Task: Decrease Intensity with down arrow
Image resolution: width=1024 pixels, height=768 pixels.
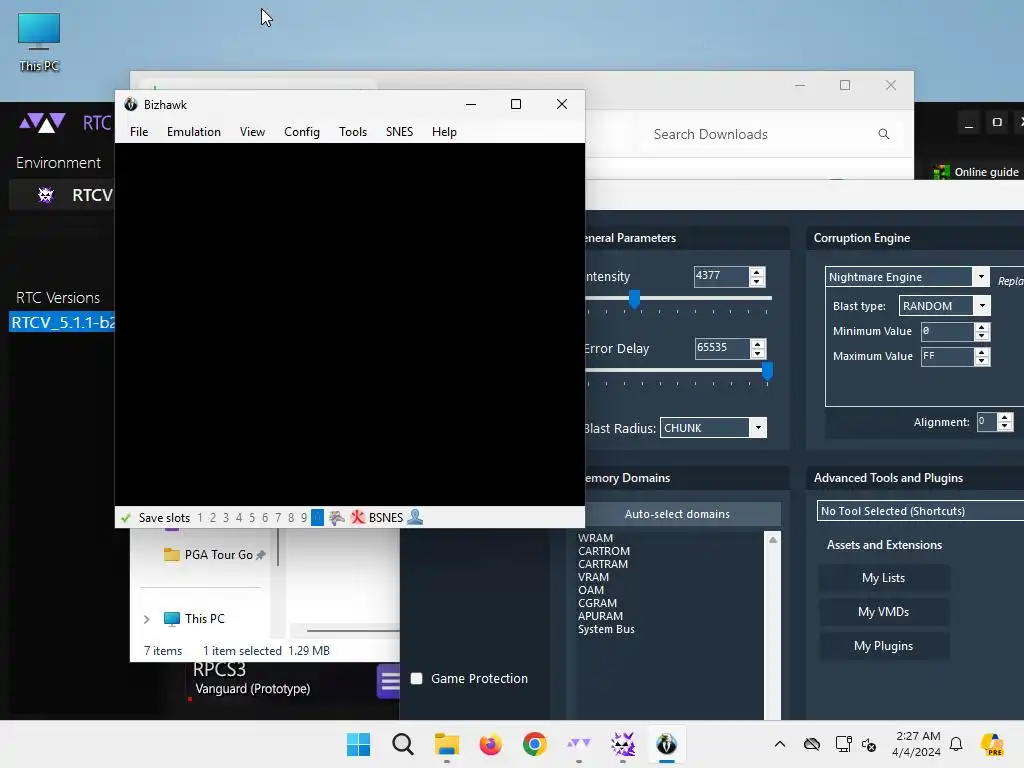Action: tap(757, 281)
